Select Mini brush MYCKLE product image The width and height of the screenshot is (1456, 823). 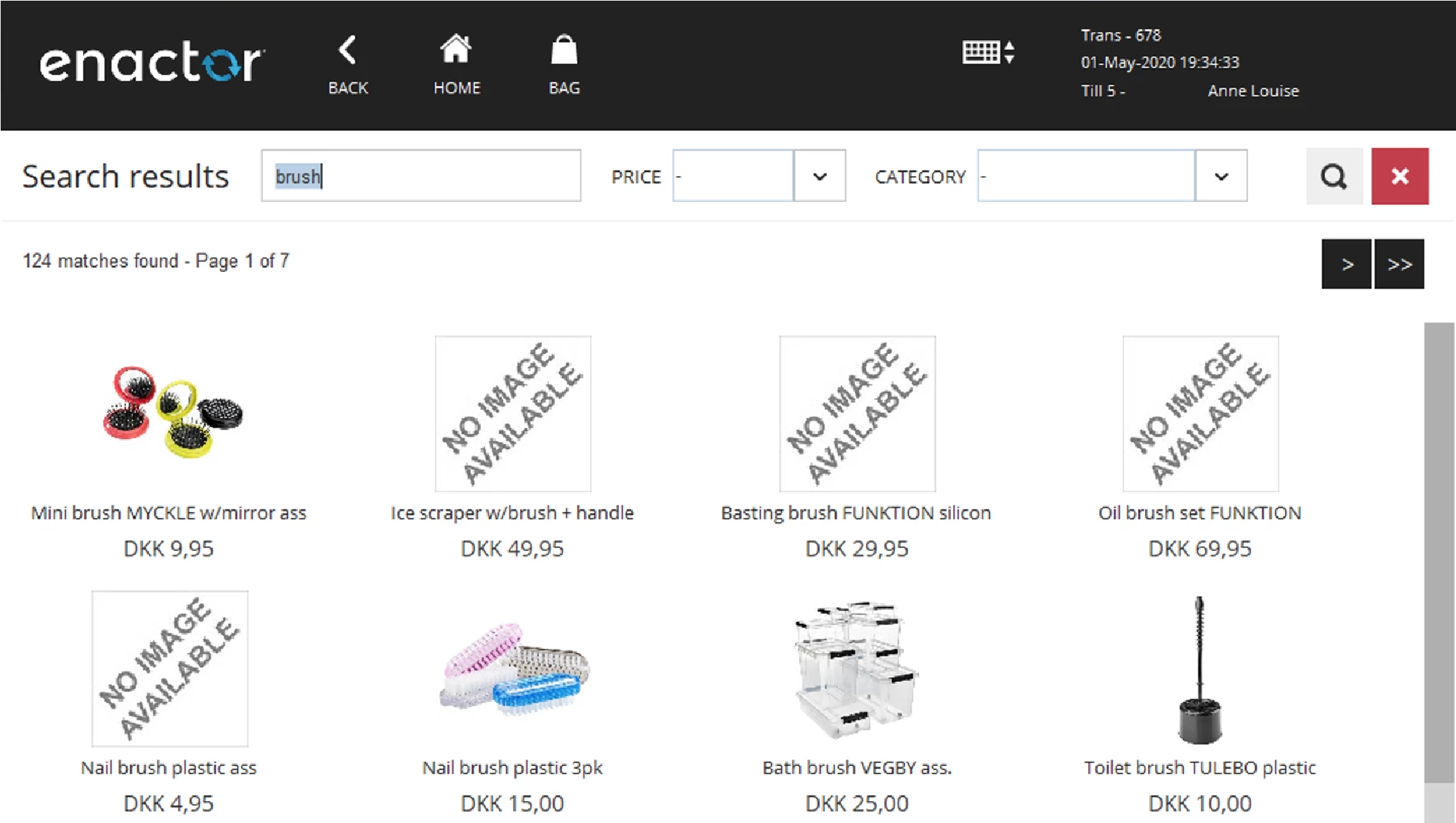tap(170, 413)
